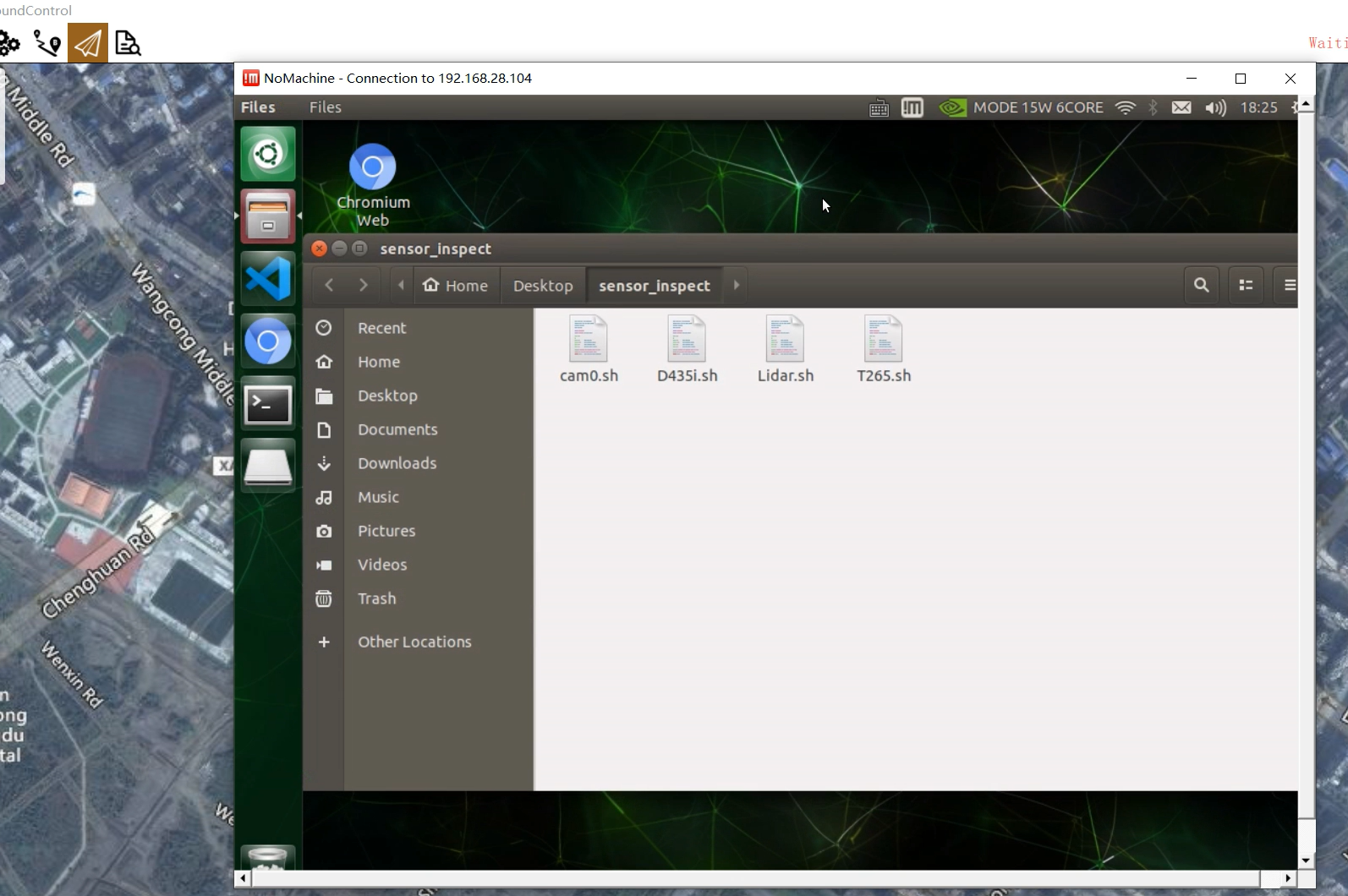This screenshot has width=1348, height=896.
Task: Open the Files manager in the dock
Action: (268, 216)
